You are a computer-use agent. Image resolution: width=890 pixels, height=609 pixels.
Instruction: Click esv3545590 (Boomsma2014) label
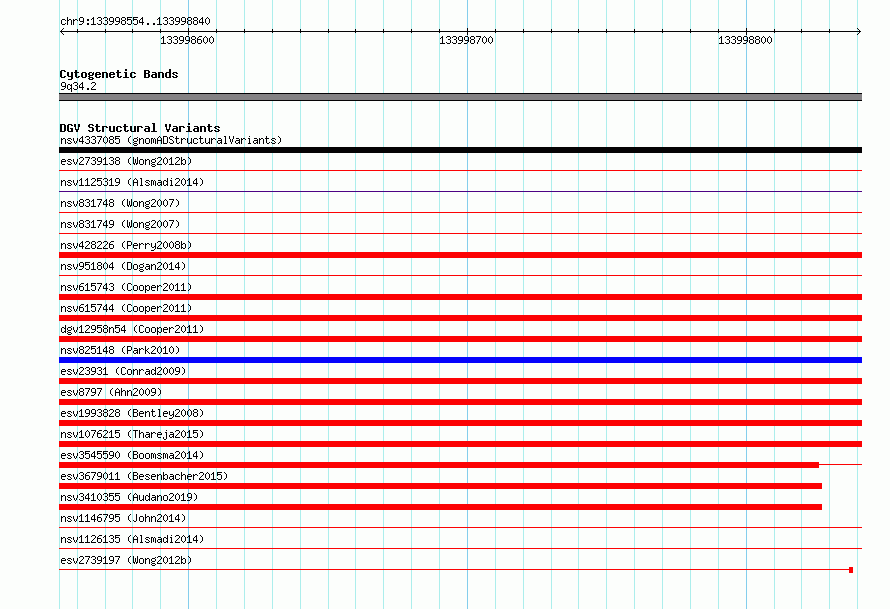[132, 455]
